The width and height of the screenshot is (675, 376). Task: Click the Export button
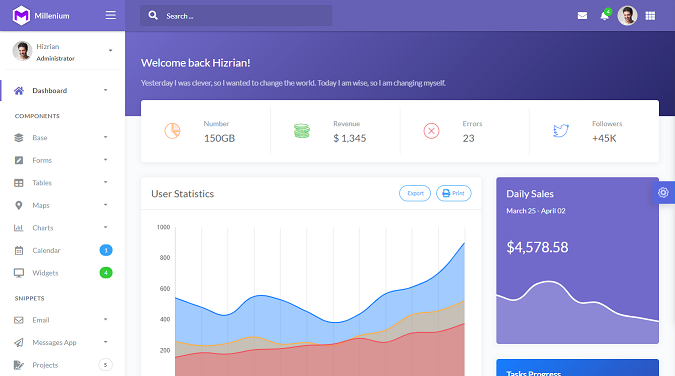coord(415,193)
